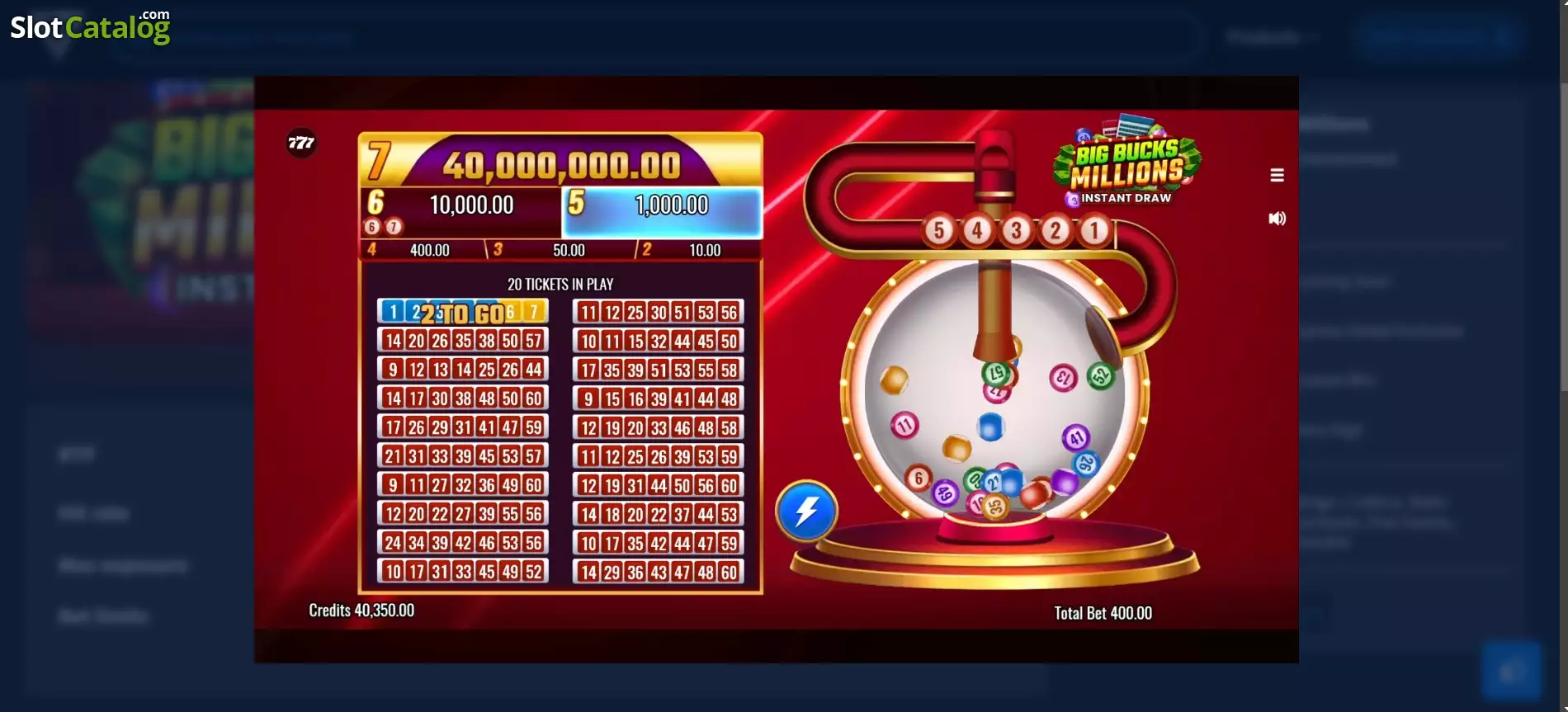Select ticket 10 17 31 33 45 49 52
Viewport: 1568px width, 712px height.
463,572
